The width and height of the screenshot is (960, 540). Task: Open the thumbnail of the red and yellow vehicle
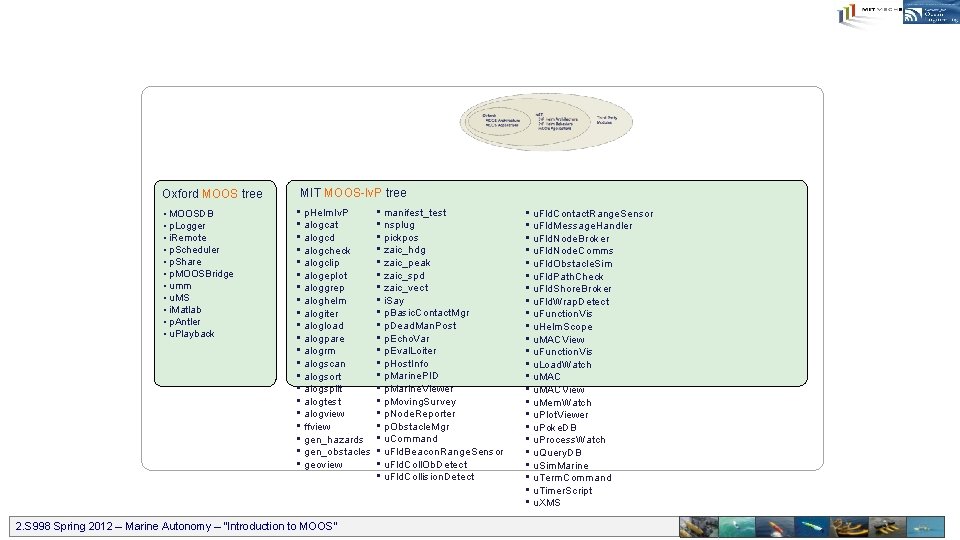pos(774,527)
